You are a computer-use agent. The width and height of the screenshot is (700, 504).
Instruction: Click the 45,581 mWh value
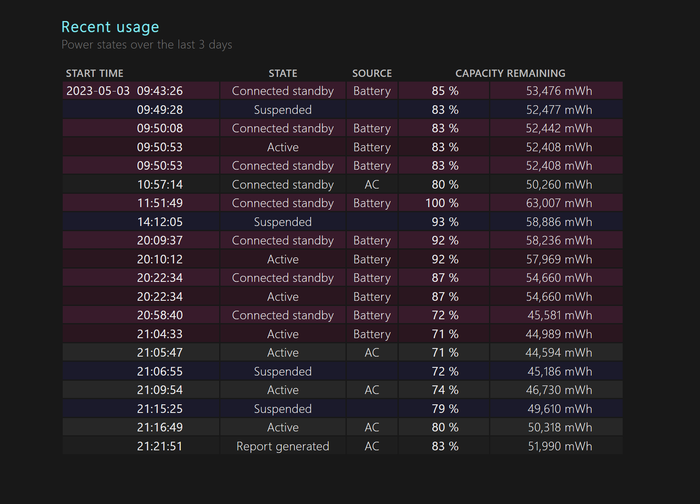pos(560,315)
